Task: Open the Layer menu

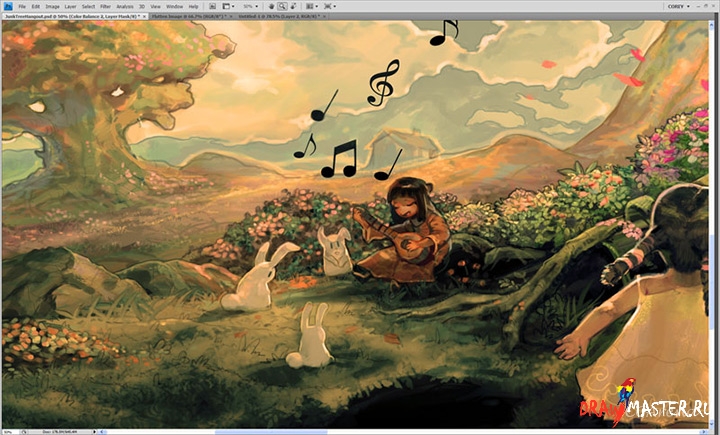Action: 70,6
